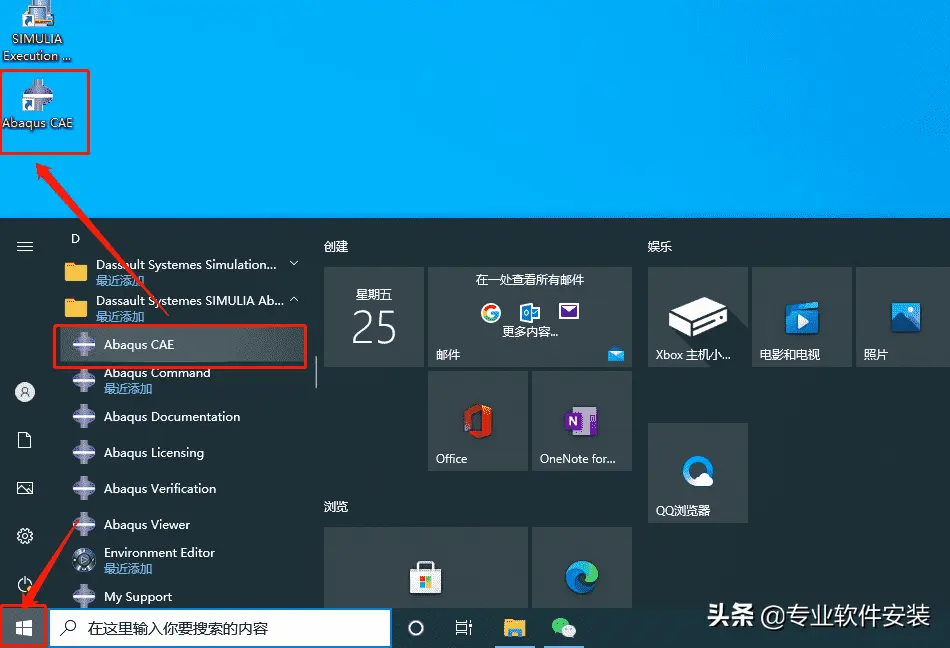The width and height of the screenshot is (950, 648).
Task: Open Documents icon in Start sidebar
Action: click(x=25, y=440)
